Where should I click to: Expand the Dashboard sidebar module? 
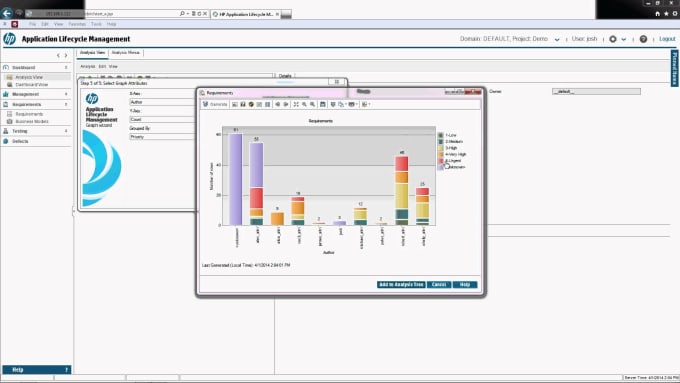(x=36, y=68)
